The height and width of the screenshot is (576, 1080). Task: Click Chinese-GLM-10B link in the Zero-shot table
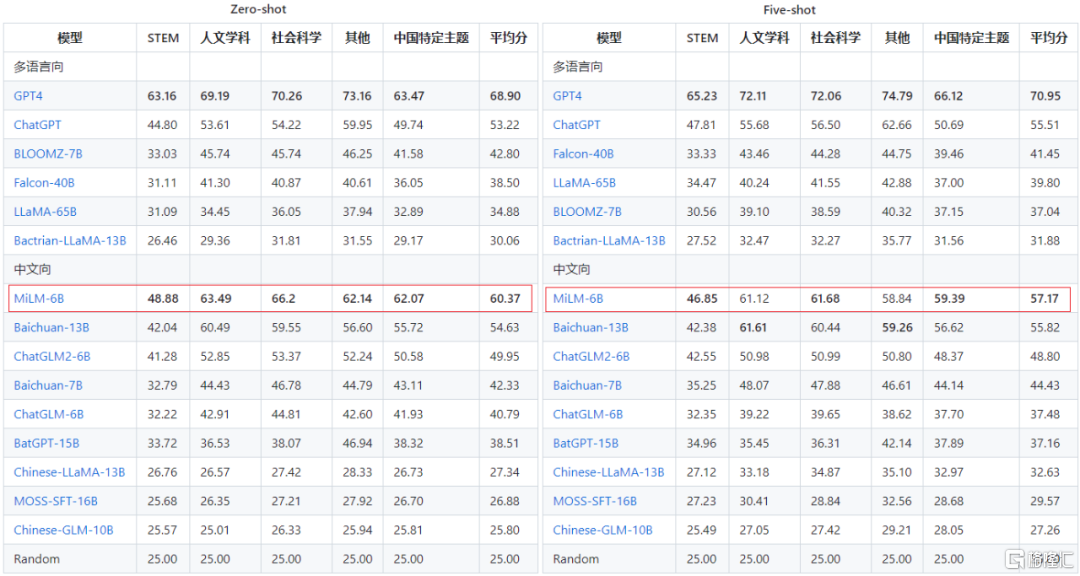[63, 530]
